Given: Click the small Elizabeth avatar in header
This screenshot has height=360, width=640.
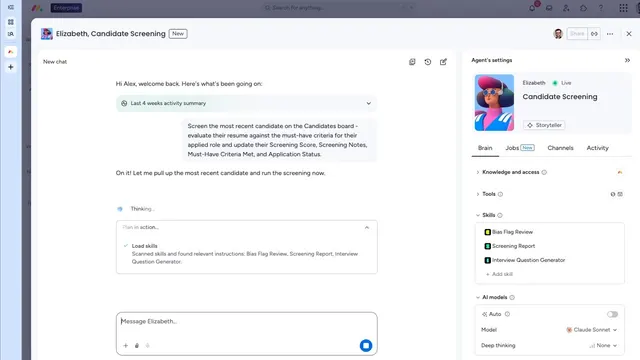Looking at the screenshot, I should pyautogui.click(x=47, y=34).
